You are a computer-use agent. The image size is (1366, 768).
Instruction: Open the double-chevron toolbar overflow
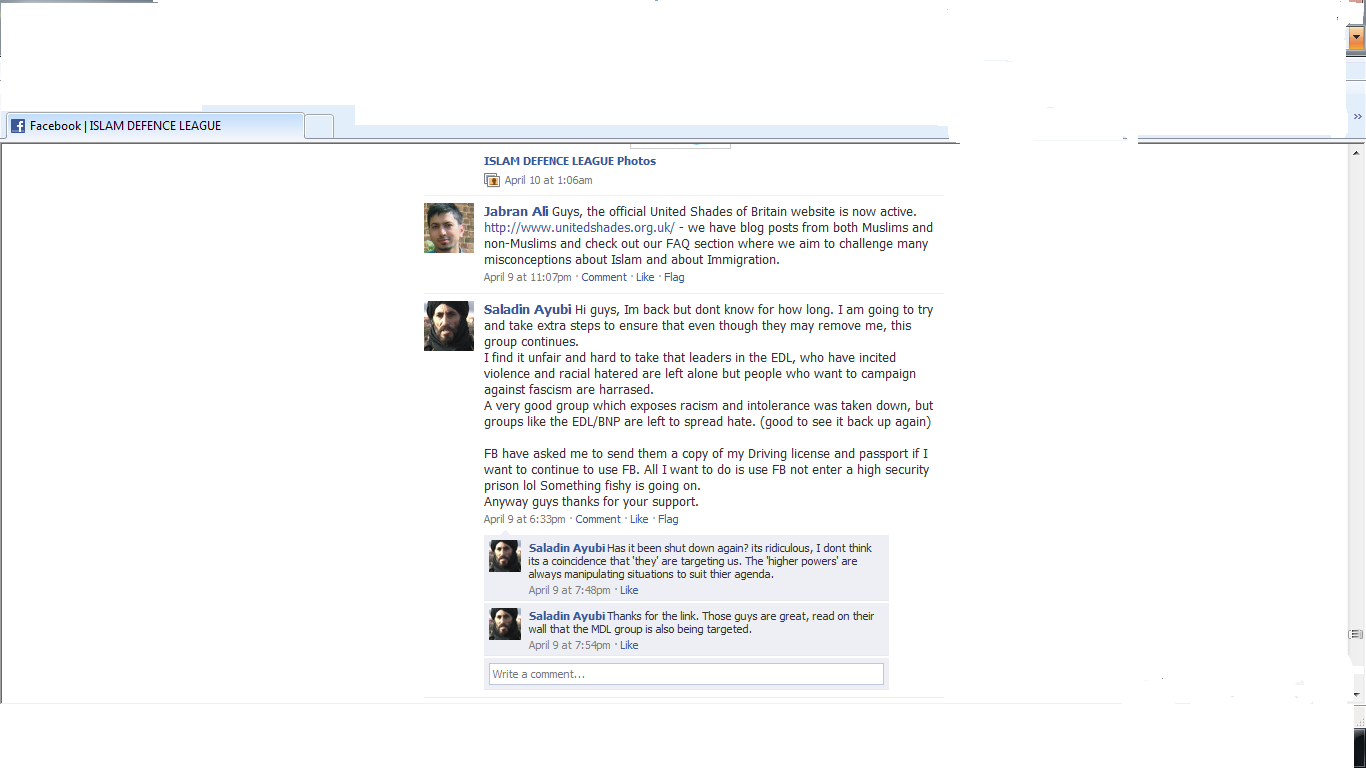pyautogui.click(x=1357, y=117)
